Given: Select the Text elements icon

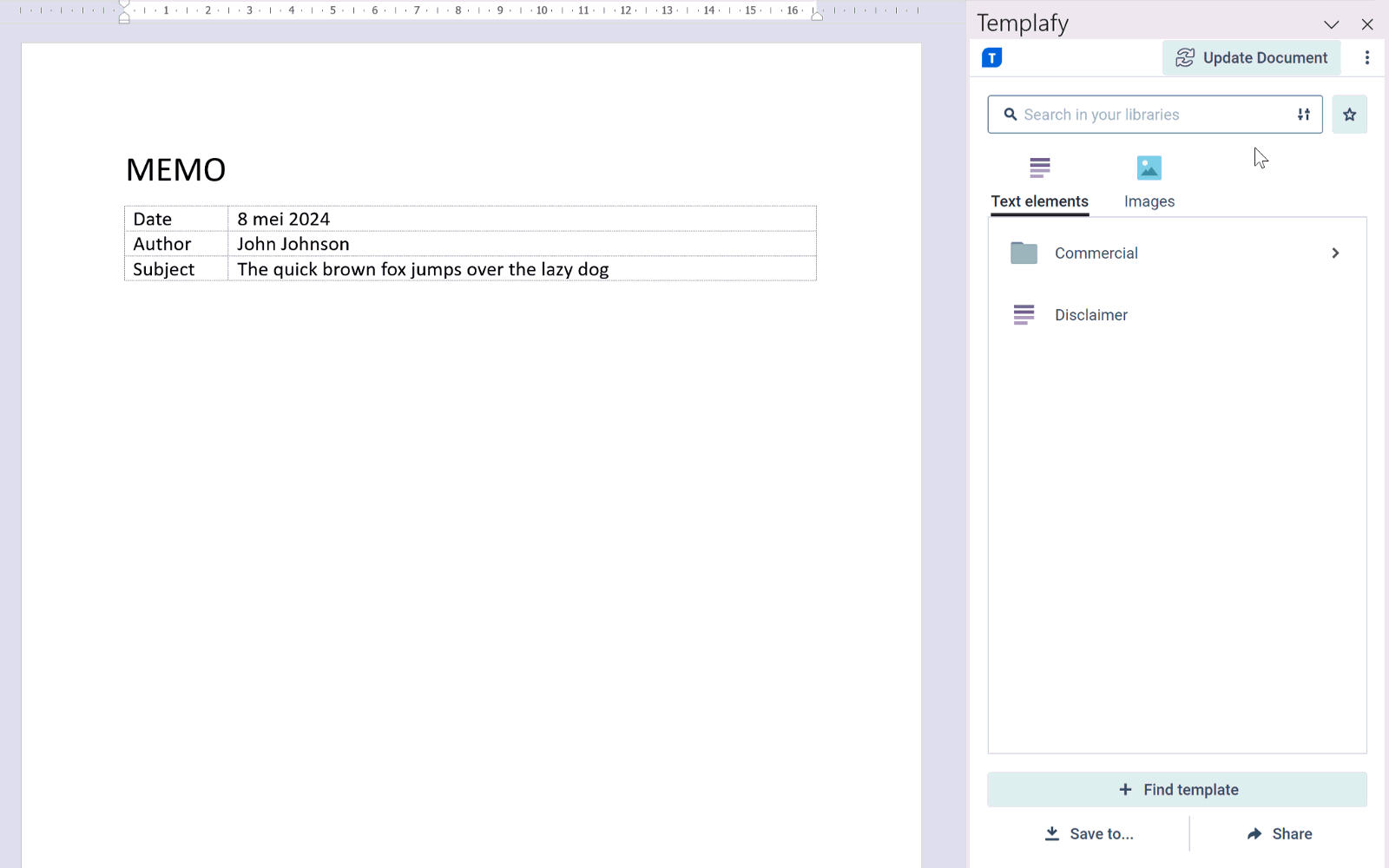Looking at the screenshot, I should [x=1039, y=168].
